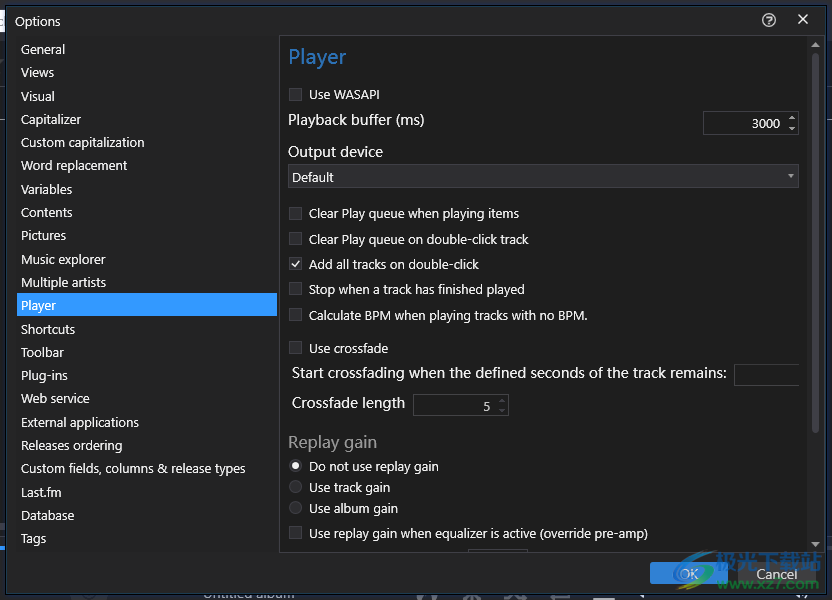Image resolution: width=832 pixels, height=600 pixels.
Task: Click the crossfade start seconds input field
Action: [766, 374]
